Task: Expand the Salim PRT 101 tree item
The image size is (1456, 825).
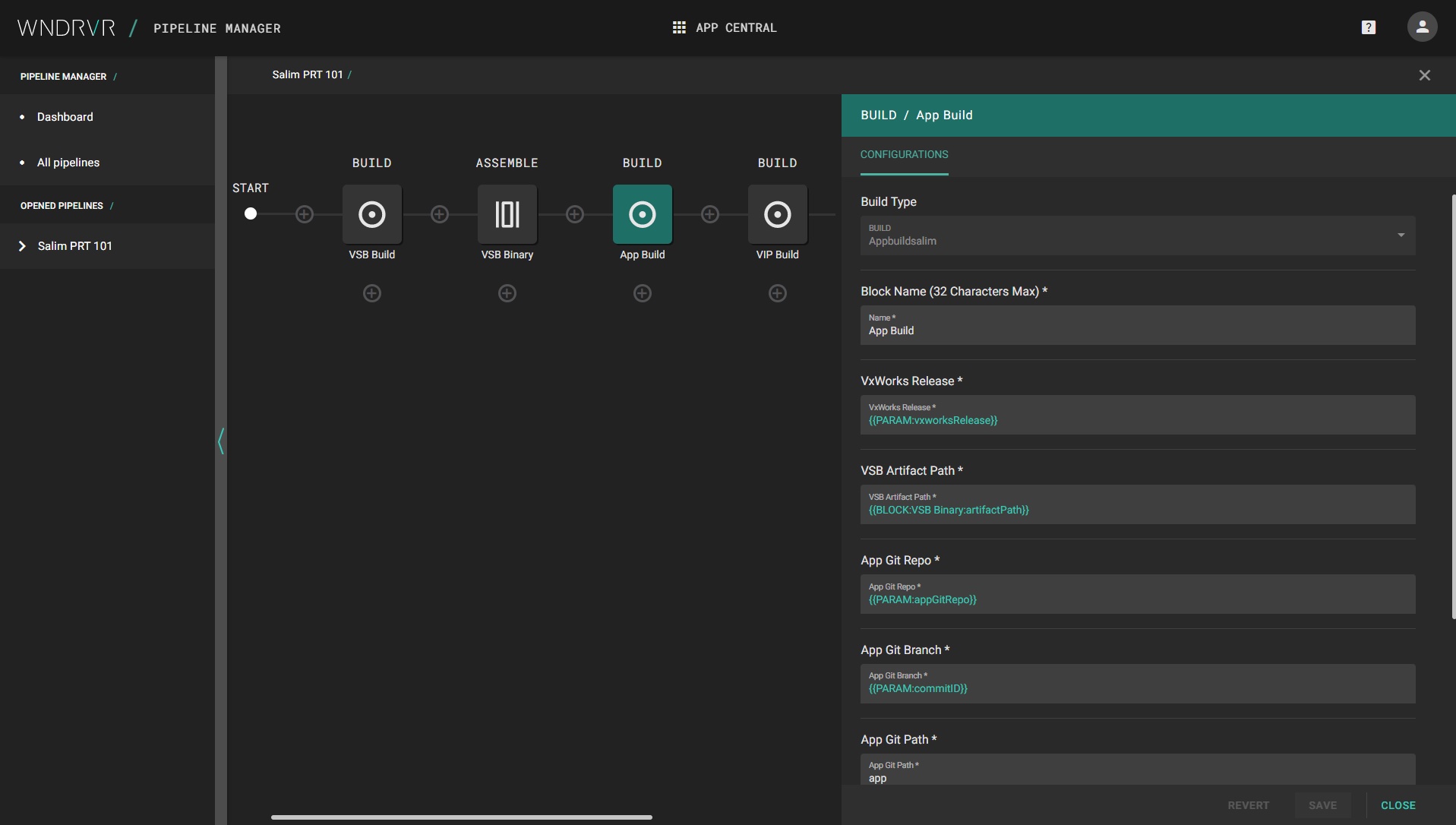Action: [22, 246]
